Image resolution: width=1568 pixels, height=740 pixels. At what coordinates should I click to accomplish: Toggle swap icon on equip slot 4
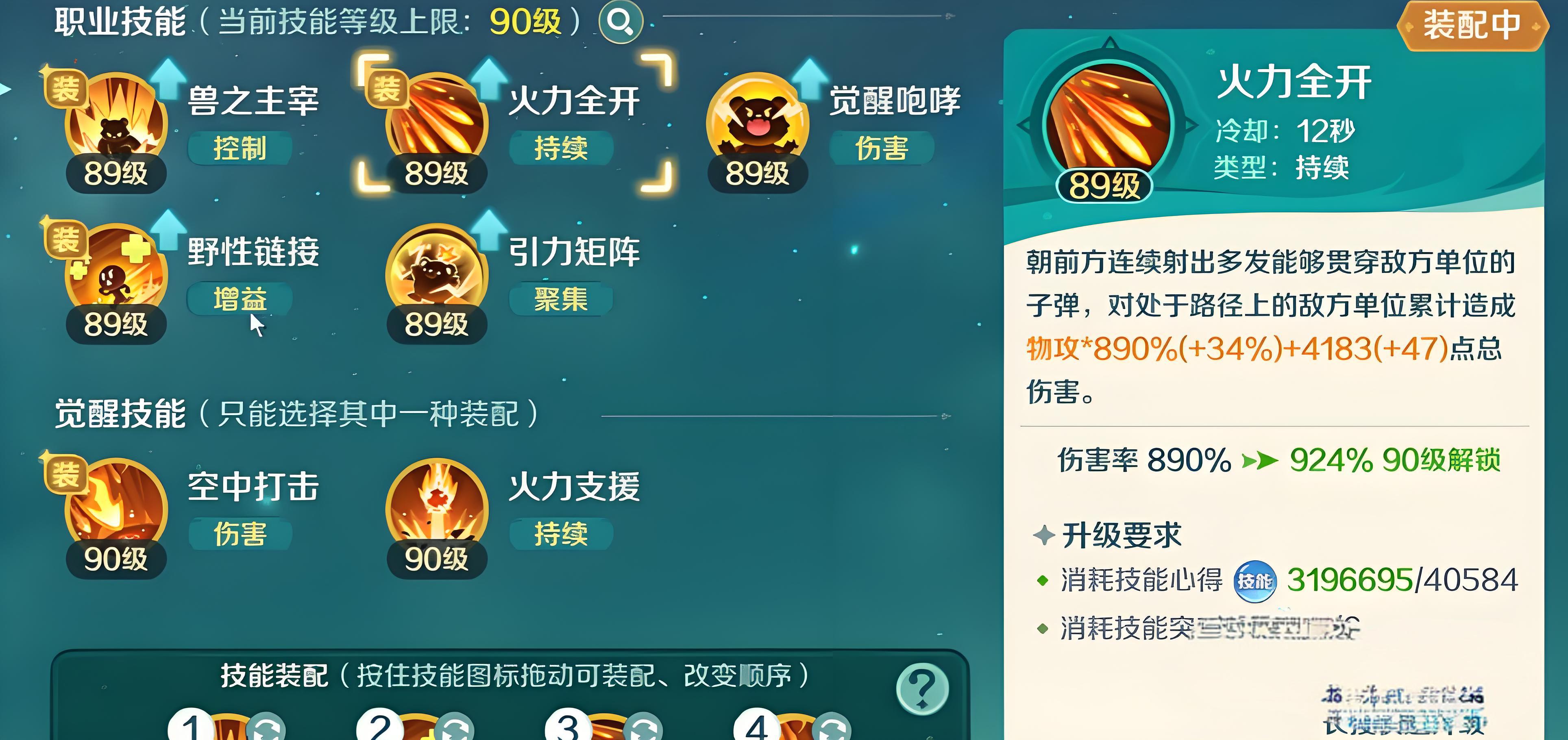[x=832, y=727]
